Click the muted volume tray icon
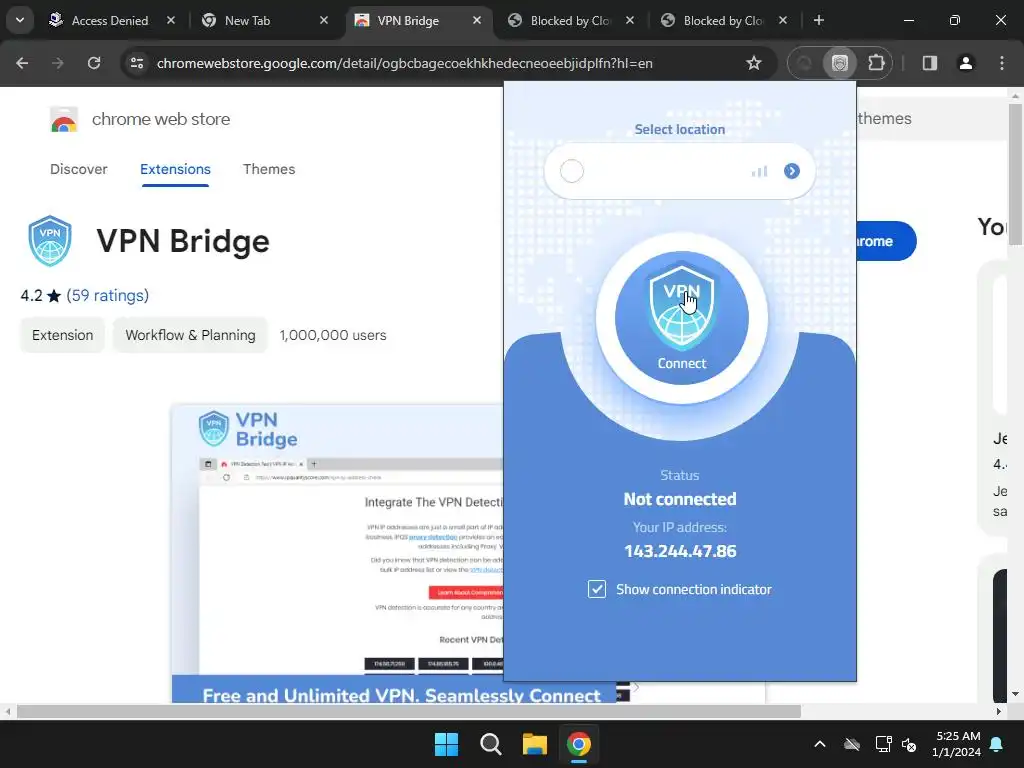 (908, 744)
